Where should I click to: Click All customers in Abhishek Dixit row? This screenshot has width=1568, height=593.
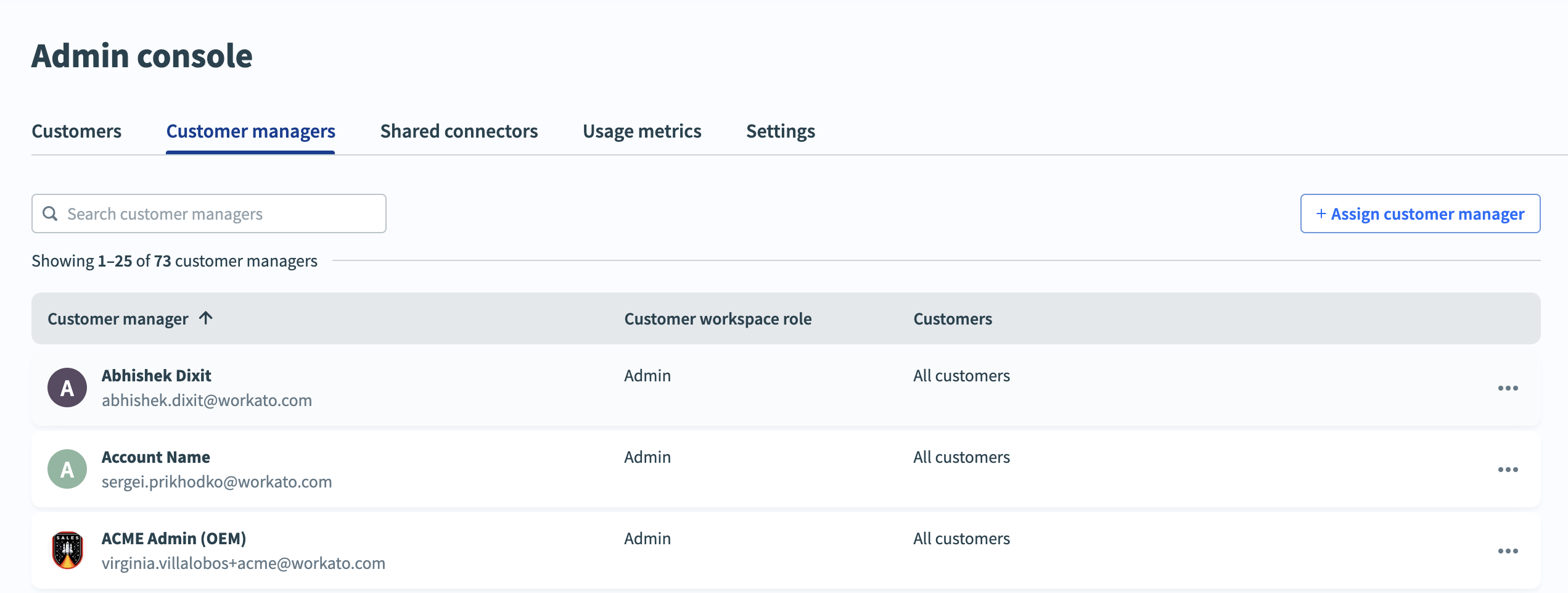[961, 375]
